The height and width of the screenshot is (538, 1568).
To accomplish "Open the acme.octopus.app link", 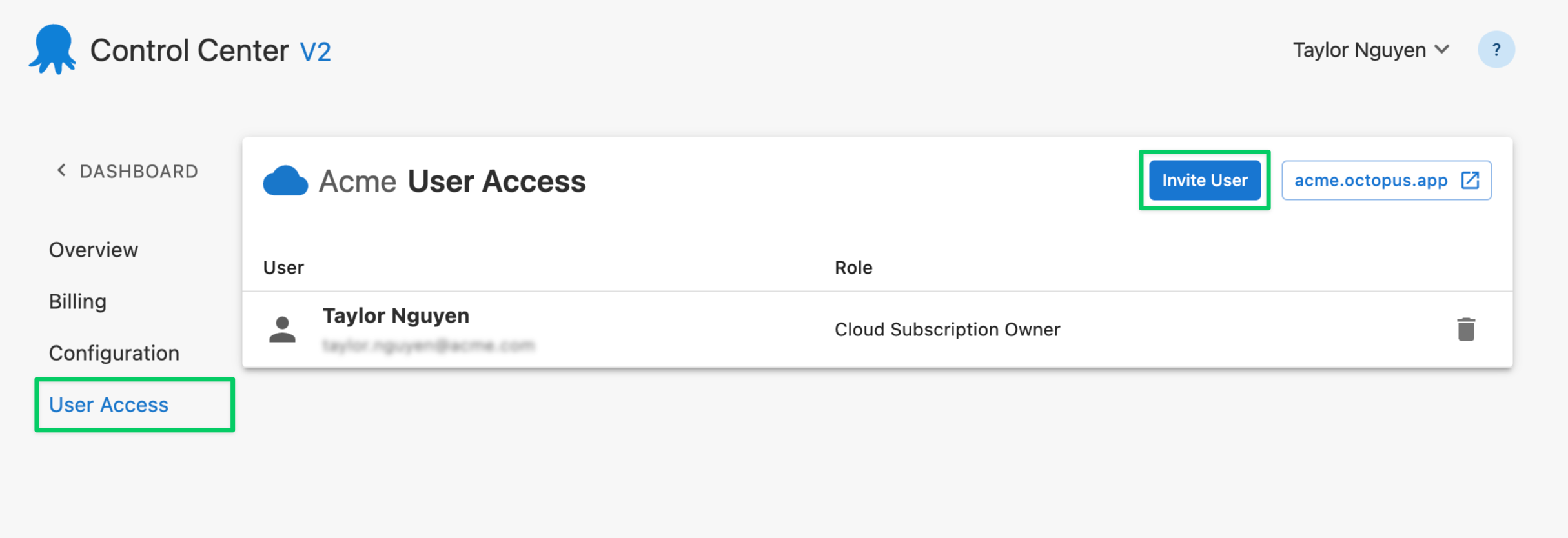I will 1370,180.
